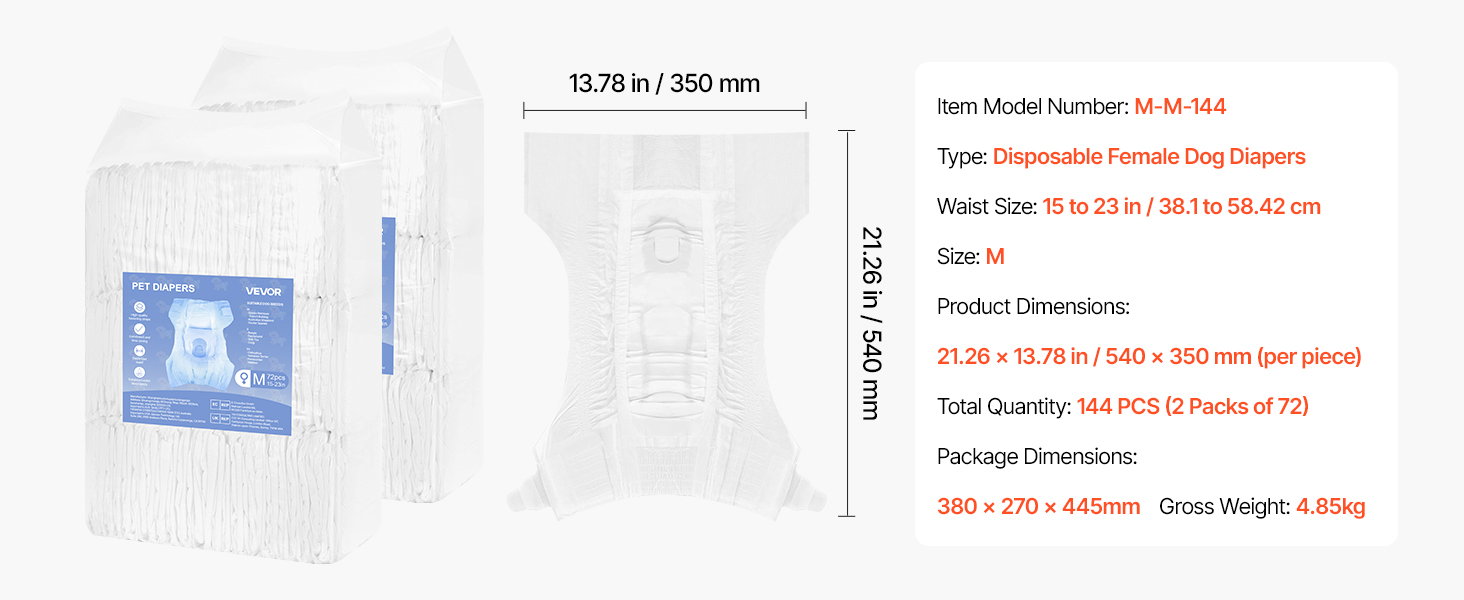The image size is (1464, 600).
Task: Click the elastic waist icon on the label
Action: pyautogui.click(x=141, y=350)
